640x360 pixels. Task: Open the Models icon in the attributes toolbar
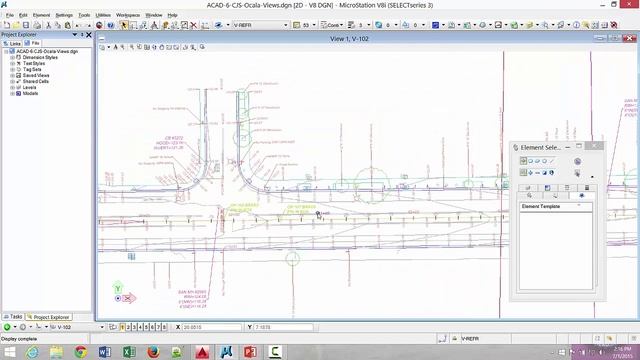pyautogui.click(x=436, y=25)
